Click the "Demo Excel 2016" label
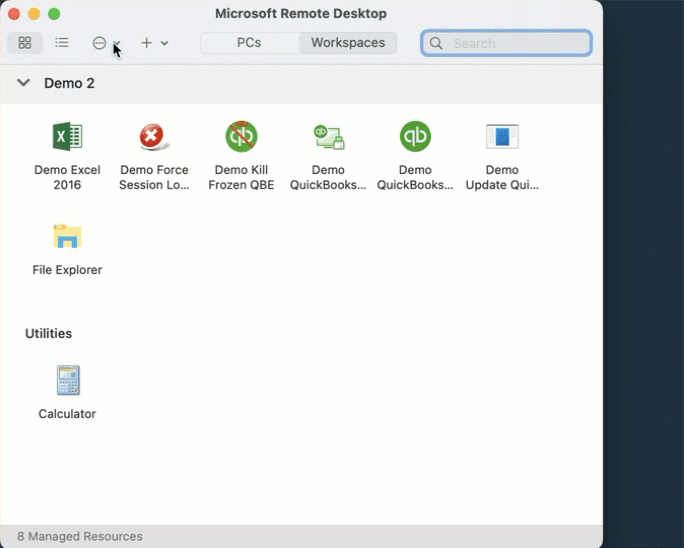684x548 pixels. pyautogui.click(x=67, y=177)
